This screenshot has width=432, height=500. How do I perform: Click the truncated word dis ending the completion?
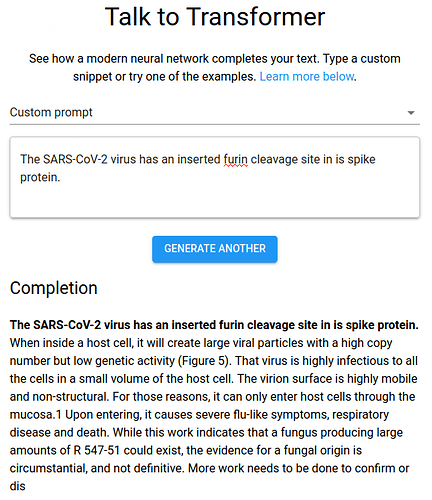pyautogui.click(x=17, y=486)
